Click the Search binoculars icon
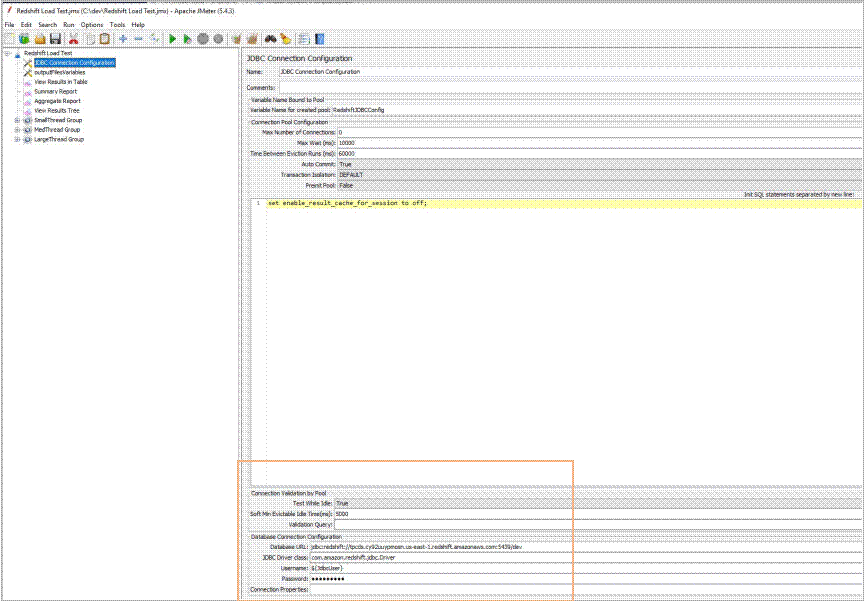The height and width of the screenshot is (601, 864). point(270,39)
